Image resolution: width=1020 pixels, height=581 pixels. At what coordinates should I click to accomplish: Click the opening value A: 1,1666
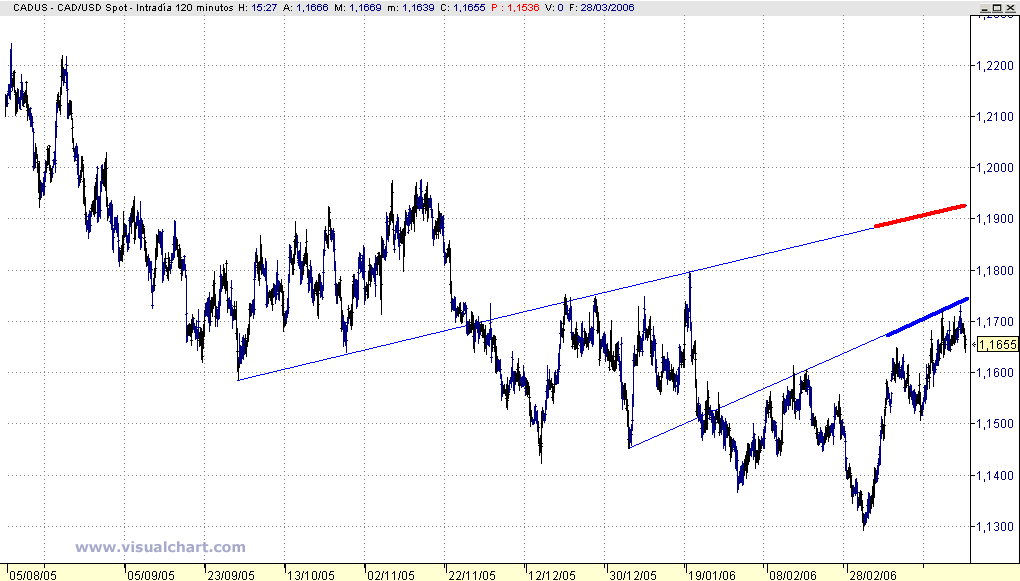click(x=306, y=8)
